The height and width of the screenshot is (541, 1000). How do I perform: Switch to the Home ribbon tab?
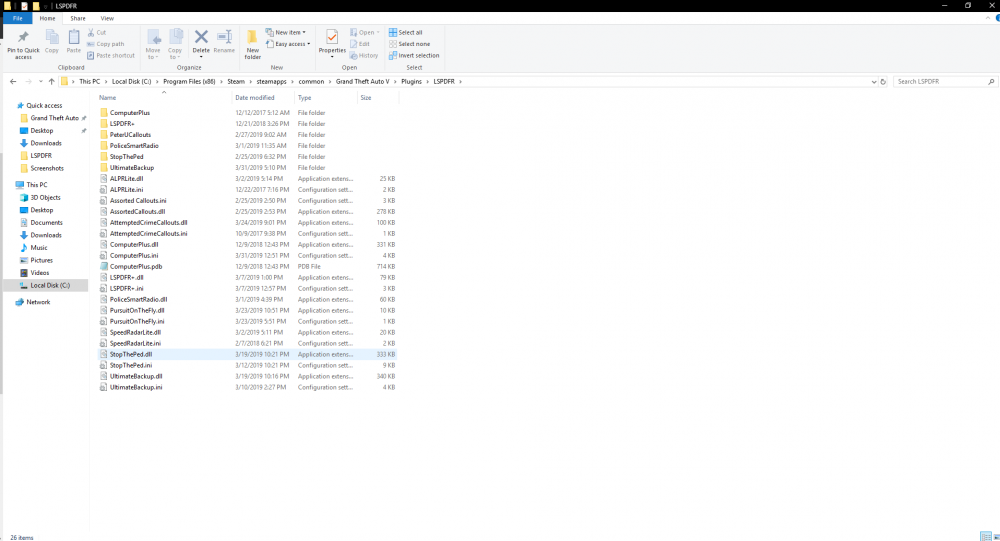click(47, 19)
